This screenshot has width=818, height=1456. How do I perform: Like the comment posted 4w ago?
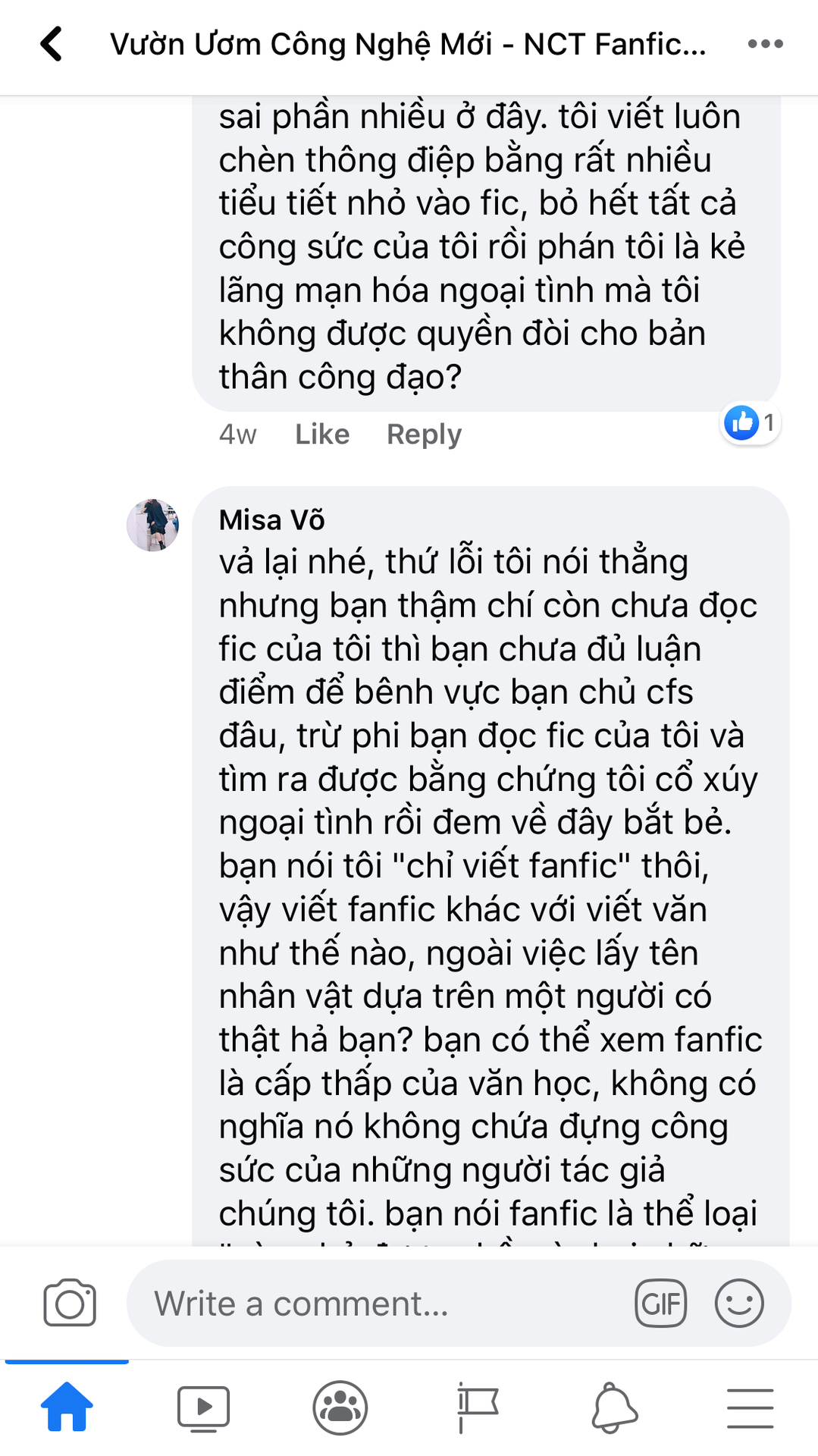point(322,435)
